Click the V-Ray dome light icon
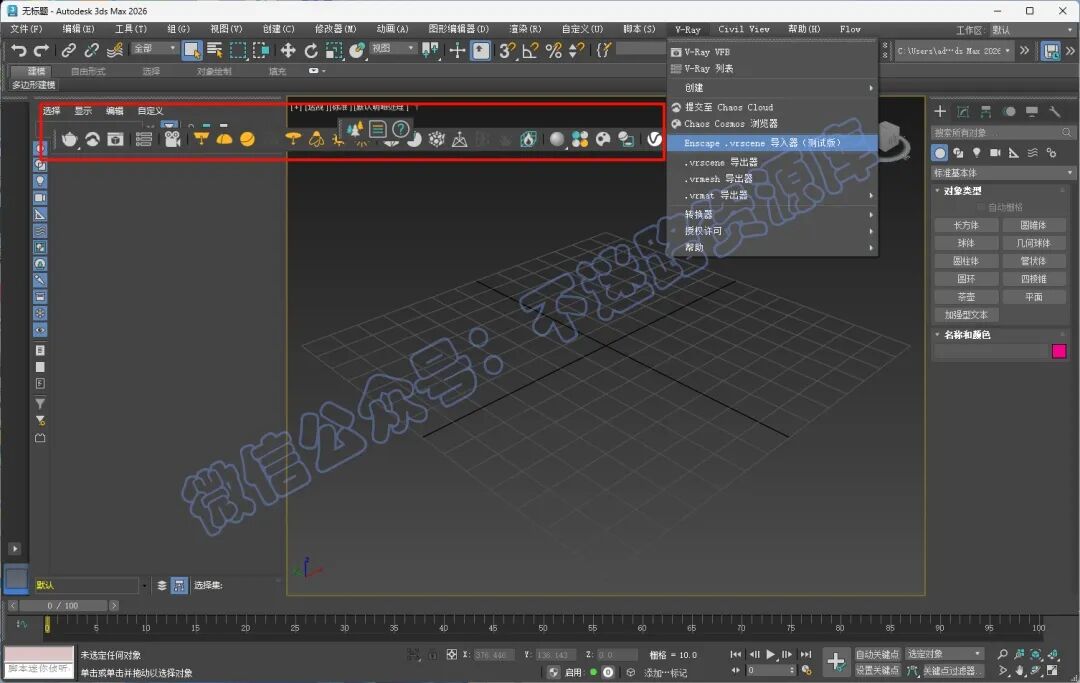This screenshot has height=683, width=1080. pyautogui.click(x=225, y=139)
